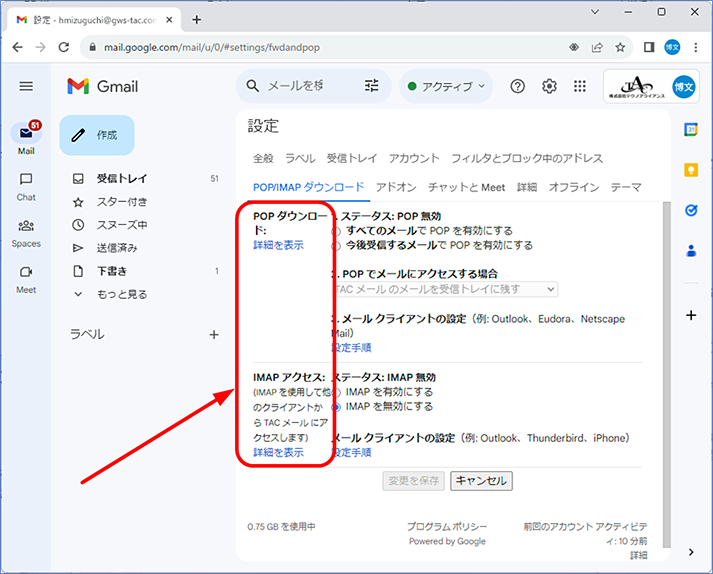This screenshot has height=574, width=713.
Task: Open Mail in the left rail
Action: pos(26,139)
